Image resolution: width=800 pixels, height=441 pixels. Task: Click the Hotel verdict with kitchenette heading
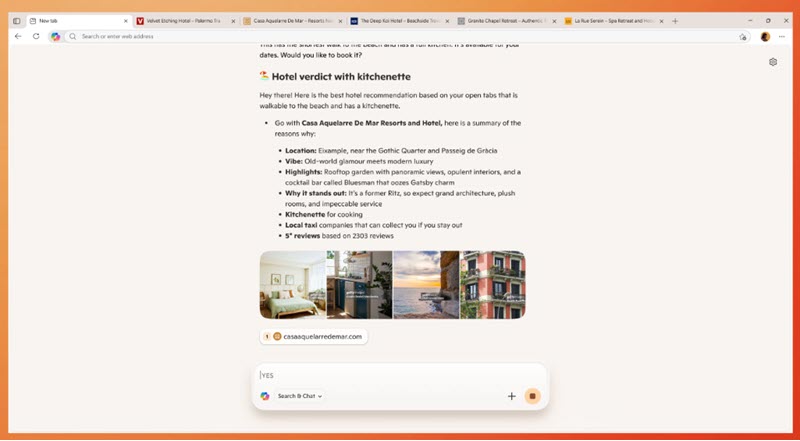[x=341, y=77]
